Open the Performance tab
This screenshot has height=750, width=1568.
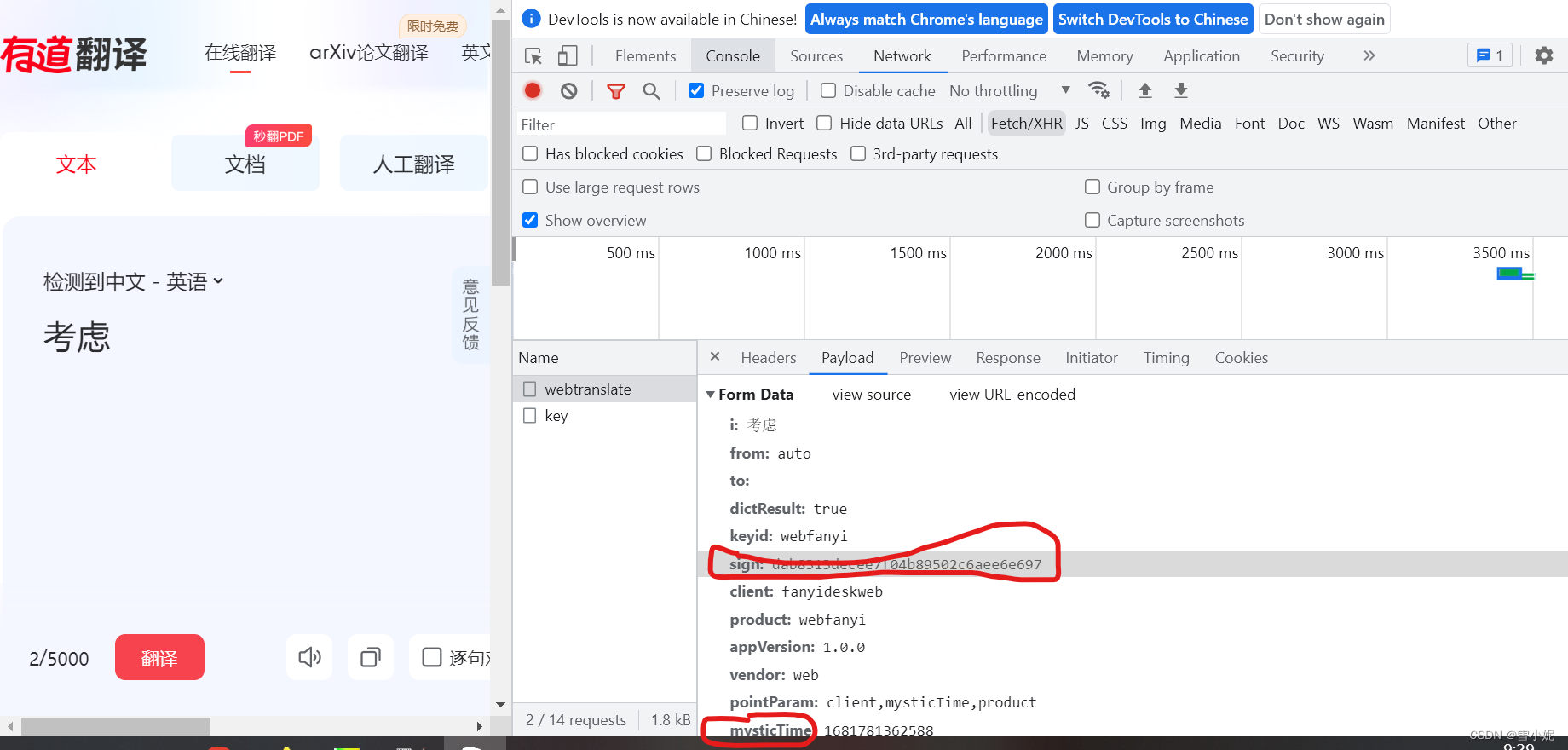(1004, 56)
